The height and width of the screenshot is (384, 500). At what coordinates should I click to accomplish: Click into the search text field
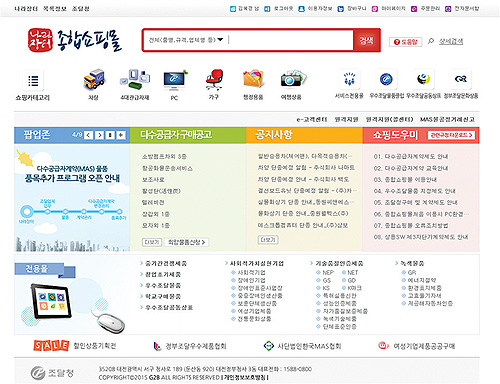click(289, 40)
